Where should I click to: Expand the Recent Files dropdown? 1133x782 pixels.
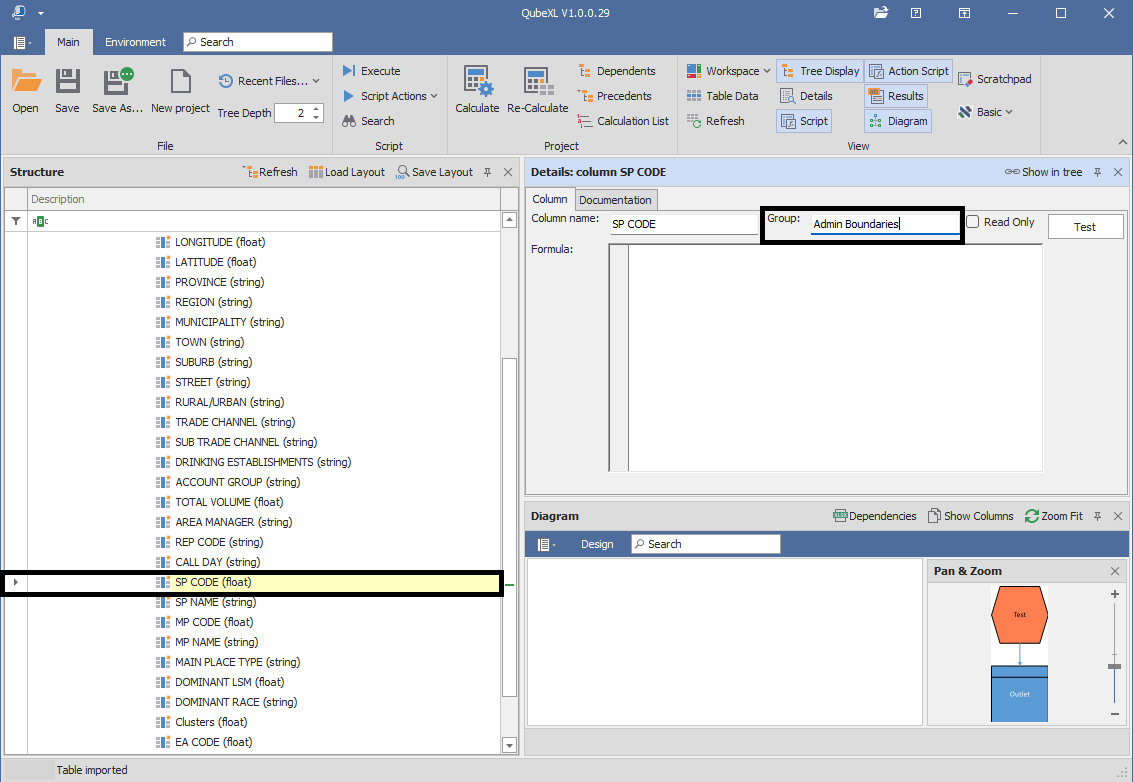coord(270,81)
